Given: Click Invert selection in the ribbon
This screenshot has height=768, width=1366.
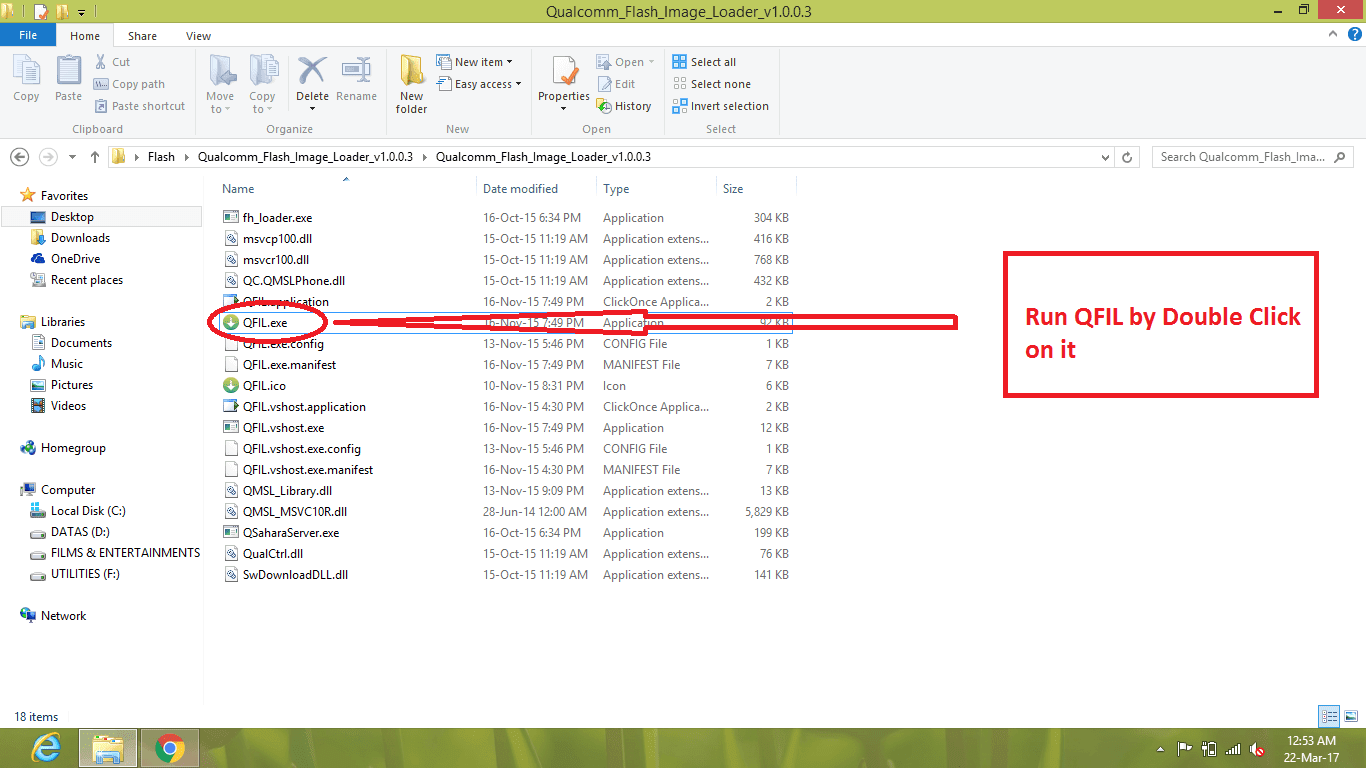Looking at the screenshot, I should [x=720, y=106].
